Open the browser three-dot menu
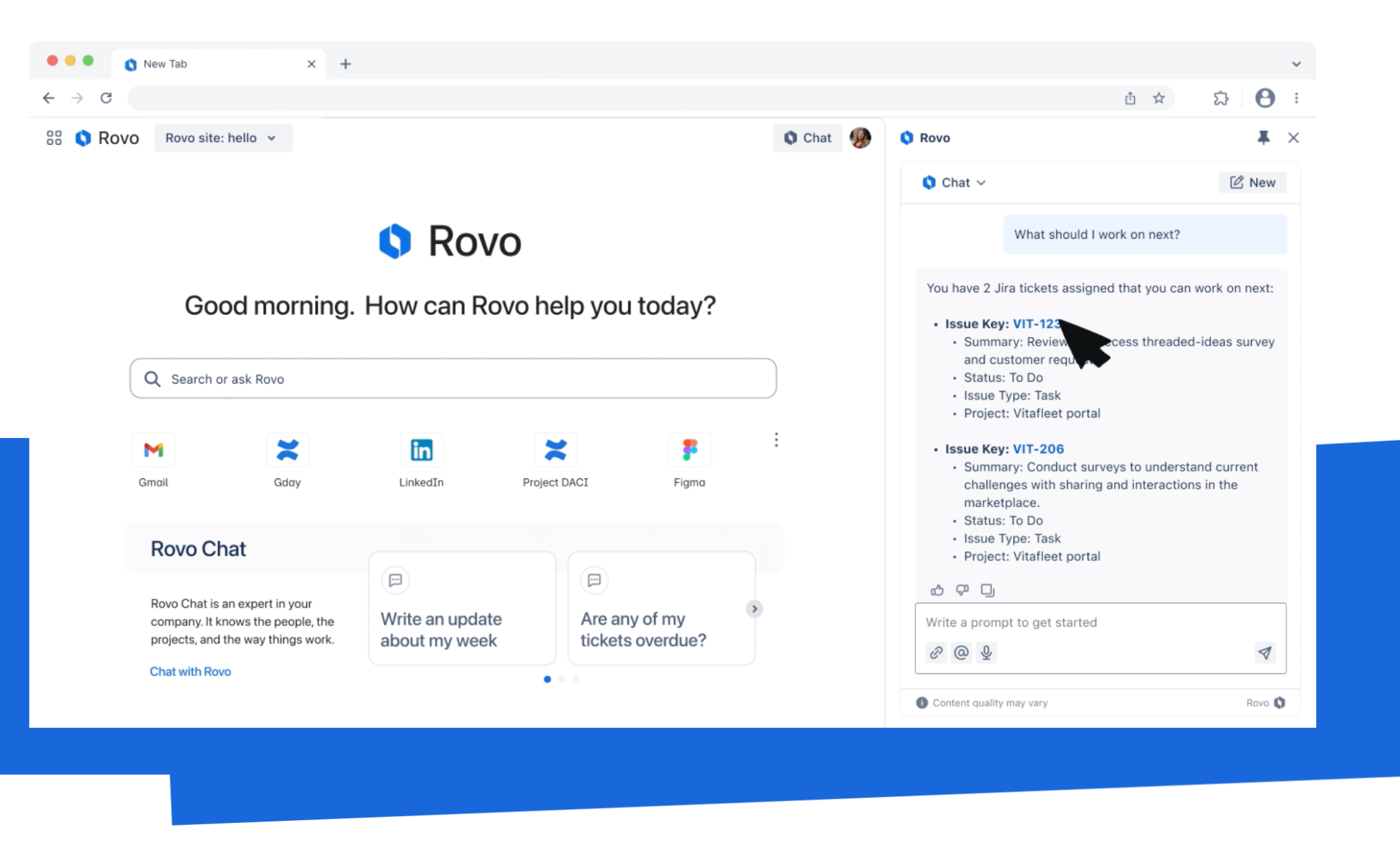 tap(1296, 98)
